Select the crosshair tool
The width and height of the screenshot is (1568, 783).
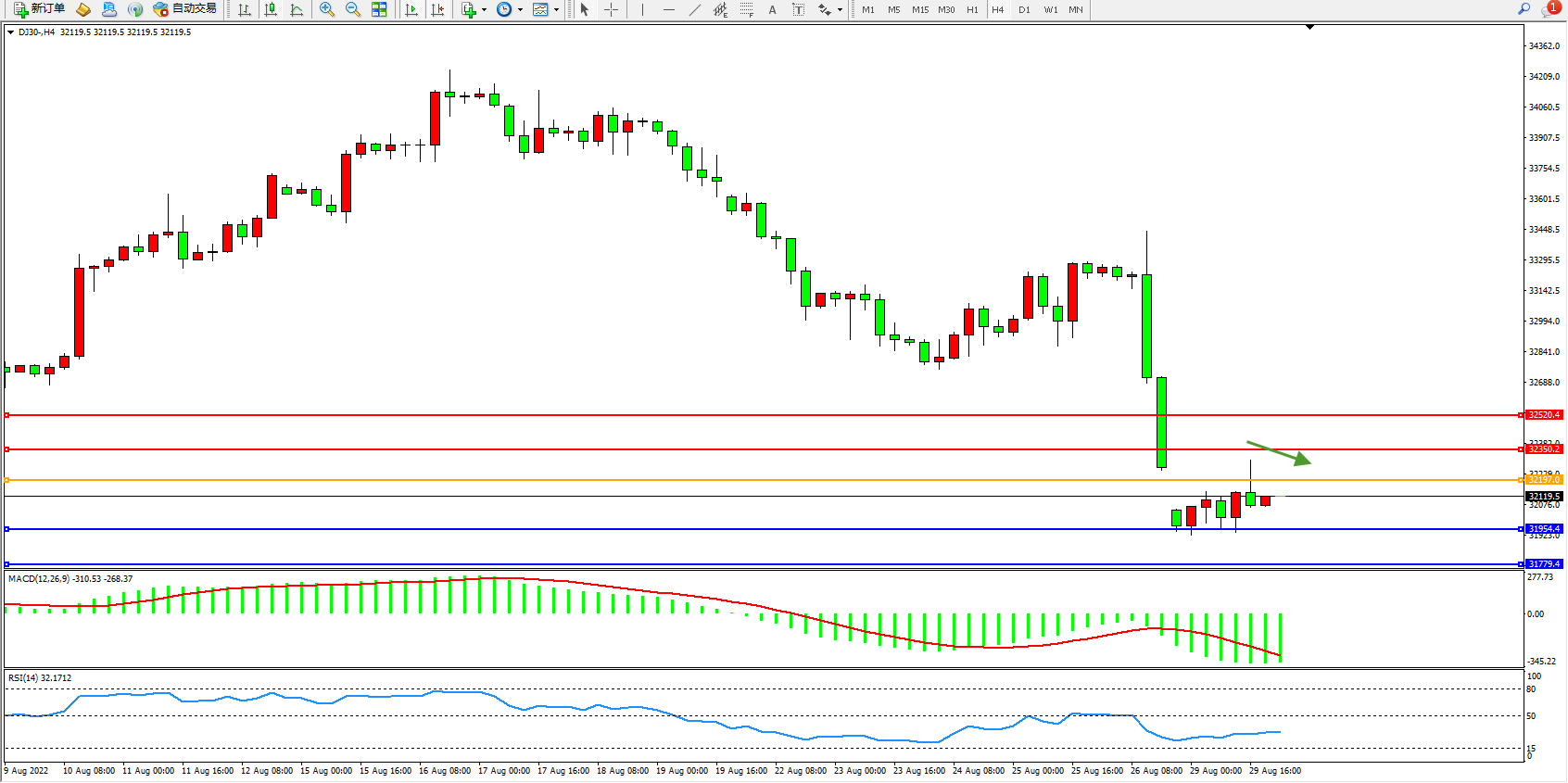tap(612, 9)
